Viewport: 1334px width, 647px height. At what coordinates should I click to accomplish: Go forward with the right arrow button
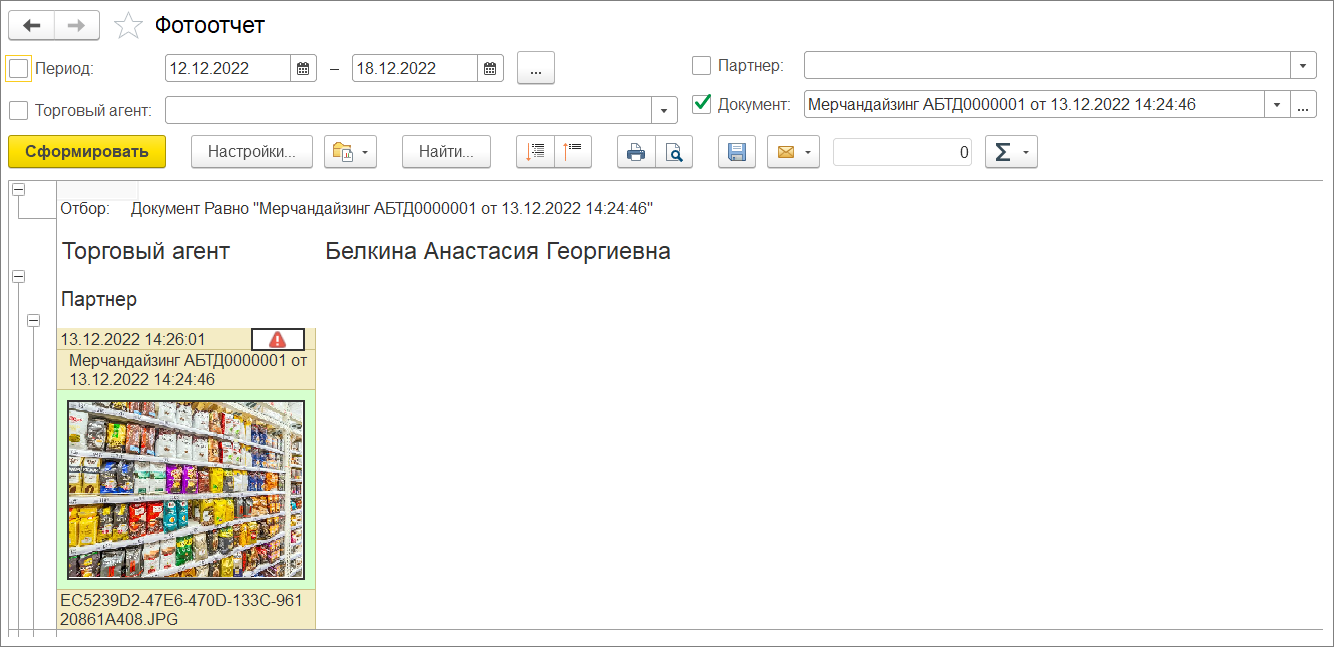(77, 25)
